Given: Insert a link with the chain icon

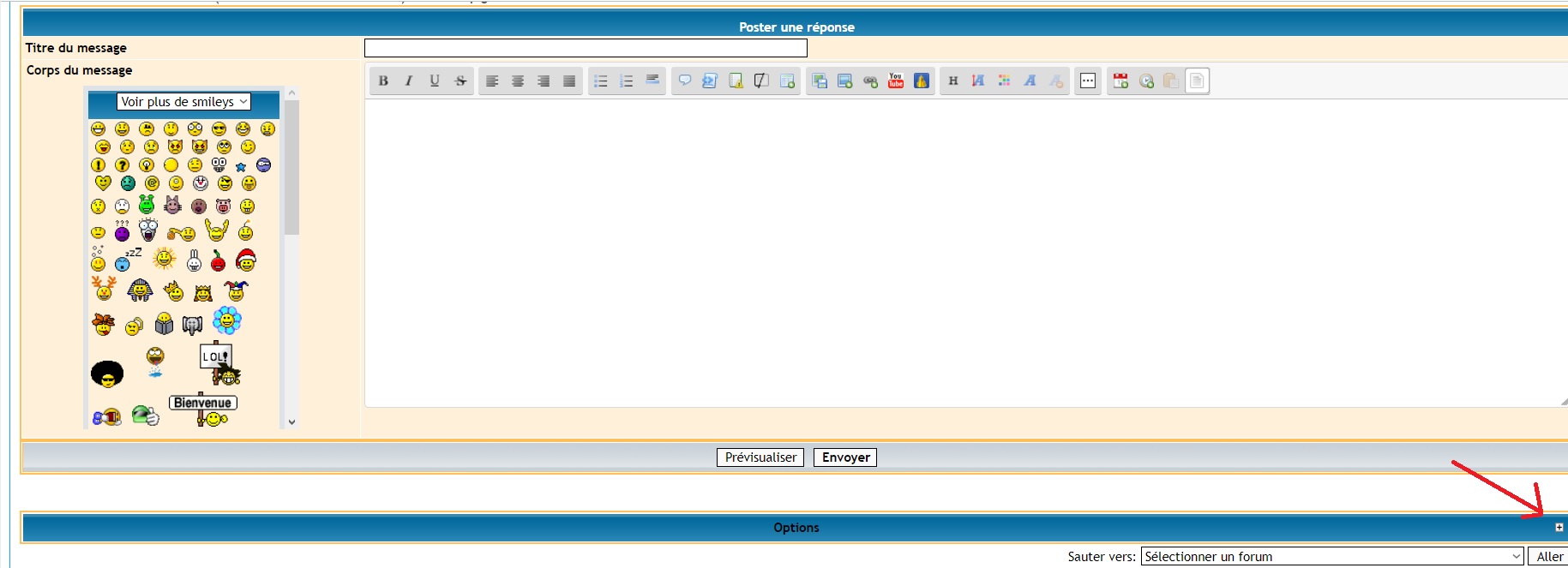Looking at the screenshot, I should [x=870, y=81].
